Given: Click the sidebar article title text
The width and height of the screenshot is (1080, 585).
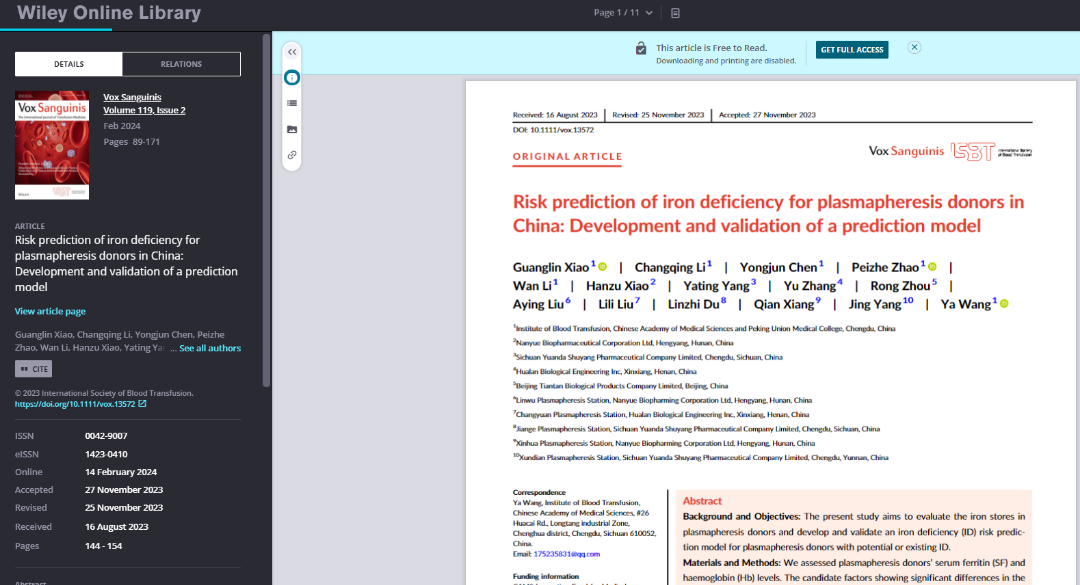Looking at the screenshot, I should coord(126,263).
